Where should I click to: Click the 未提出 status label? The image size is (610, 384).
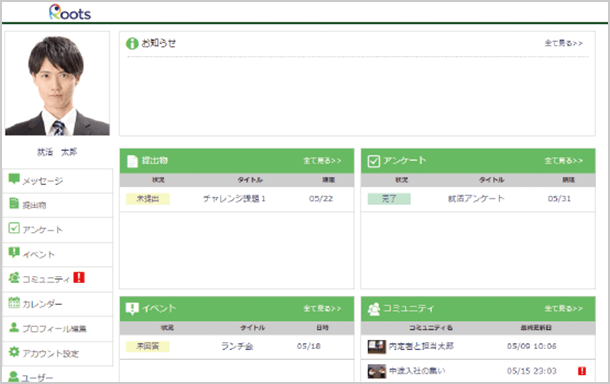(x=147, y=199)
